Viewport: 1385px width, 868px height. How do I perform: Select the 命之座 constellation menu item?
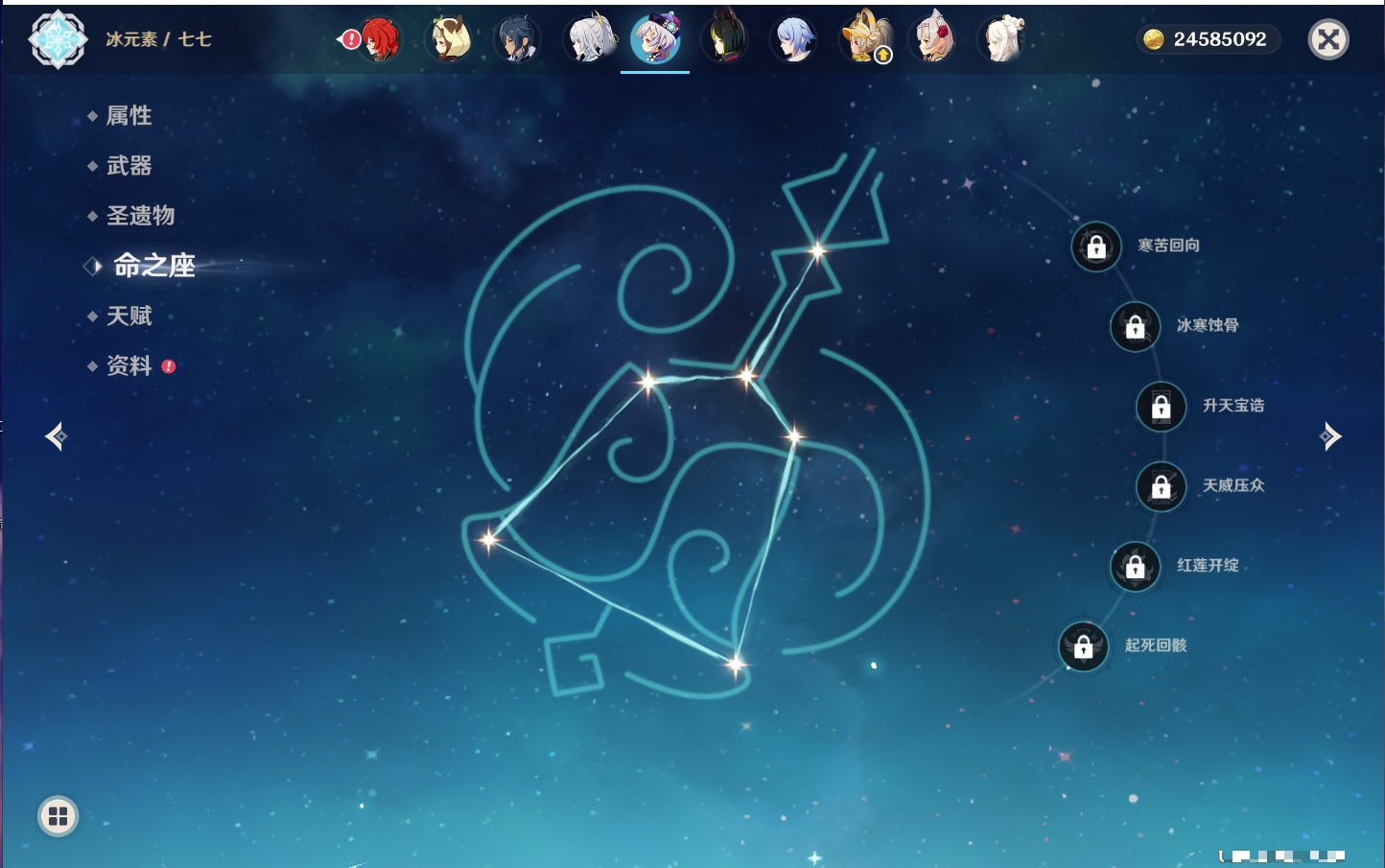coord(153,266)
